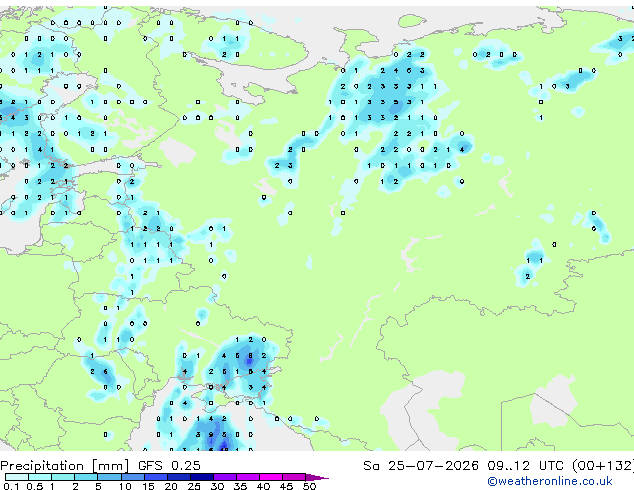Click the "0.5" legend scale label
This screenshot has width=634, height=490.
[35, 486]
